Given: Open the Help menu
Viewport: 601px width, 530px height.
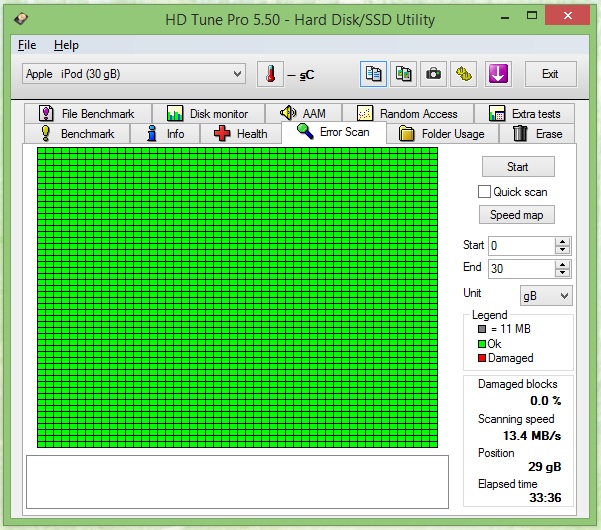Looking at the screenshot, I should coord(66,45).
